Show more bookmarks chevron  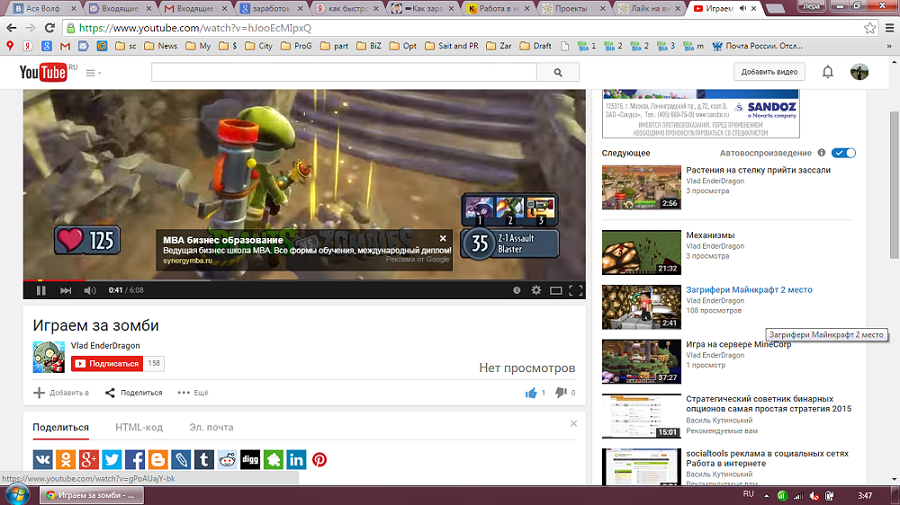(889, 46)
